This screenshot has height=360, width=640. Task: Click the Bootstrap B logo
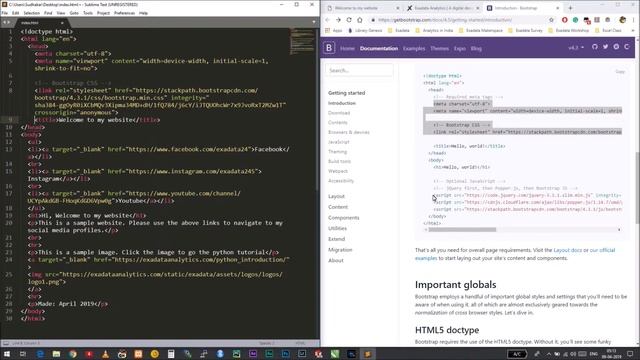point(329,48)
